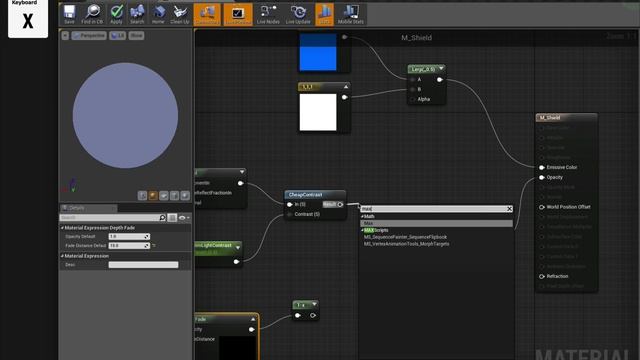
Task: Click the 1-x node input pin
Action: pyautogui.click(x=298, y=316)
